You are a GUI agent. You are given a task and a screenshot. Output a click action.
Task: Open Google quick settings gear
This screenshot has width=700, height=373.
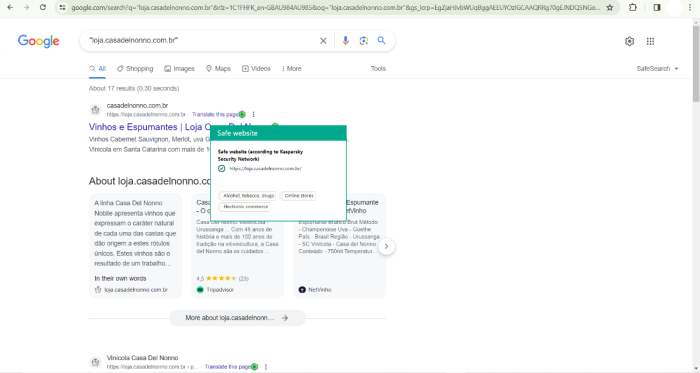click(x=629, y=41)
